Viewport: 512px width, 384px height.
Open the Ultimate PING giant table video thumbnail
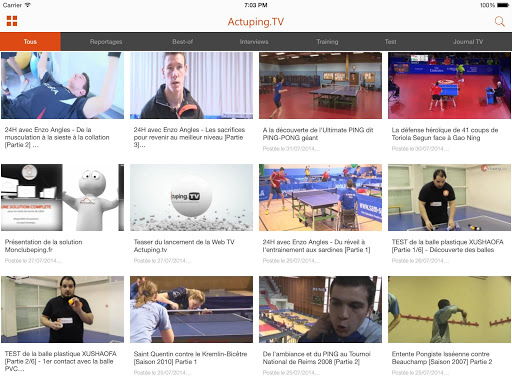point(320,85)
